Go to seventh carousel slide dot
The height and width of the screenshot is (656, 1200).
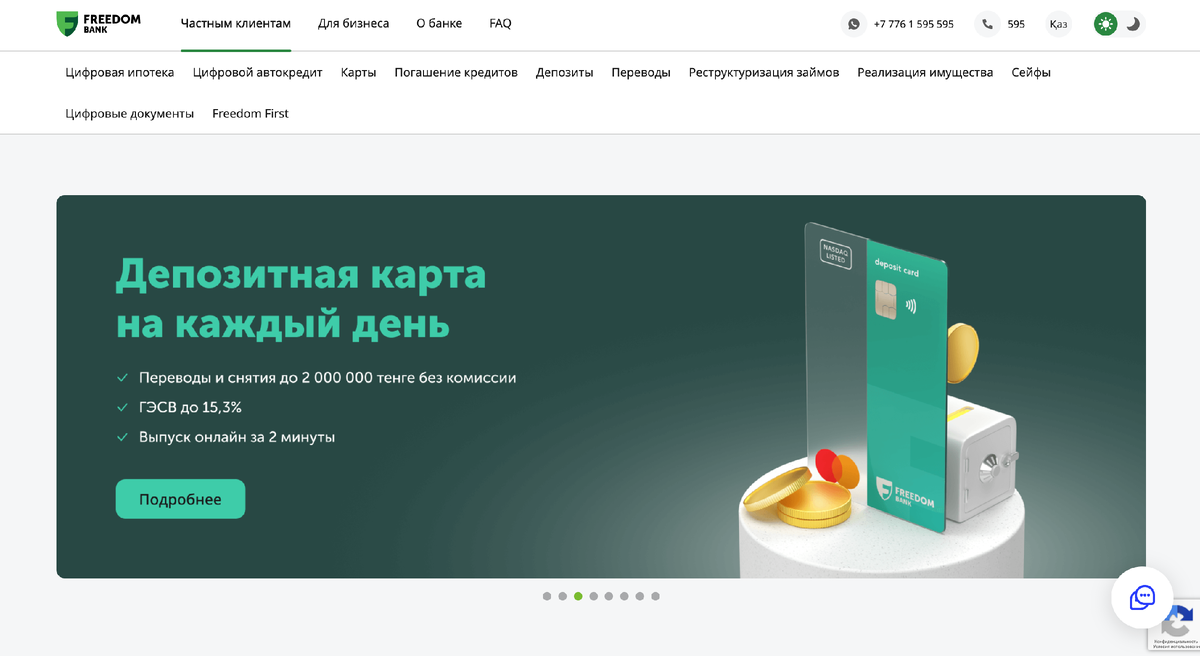[x=640, y=596]
